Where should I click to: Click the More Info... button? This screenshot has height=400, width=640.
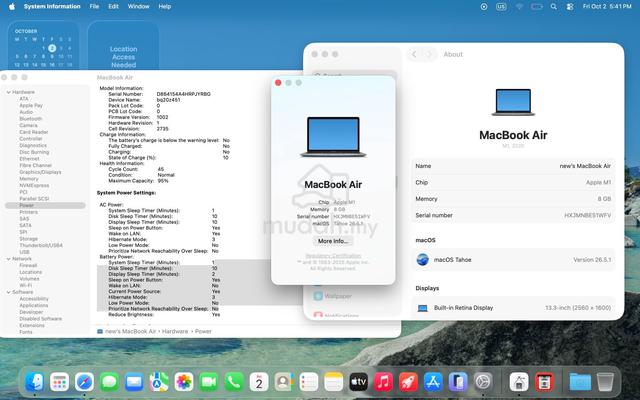(333, 241)
